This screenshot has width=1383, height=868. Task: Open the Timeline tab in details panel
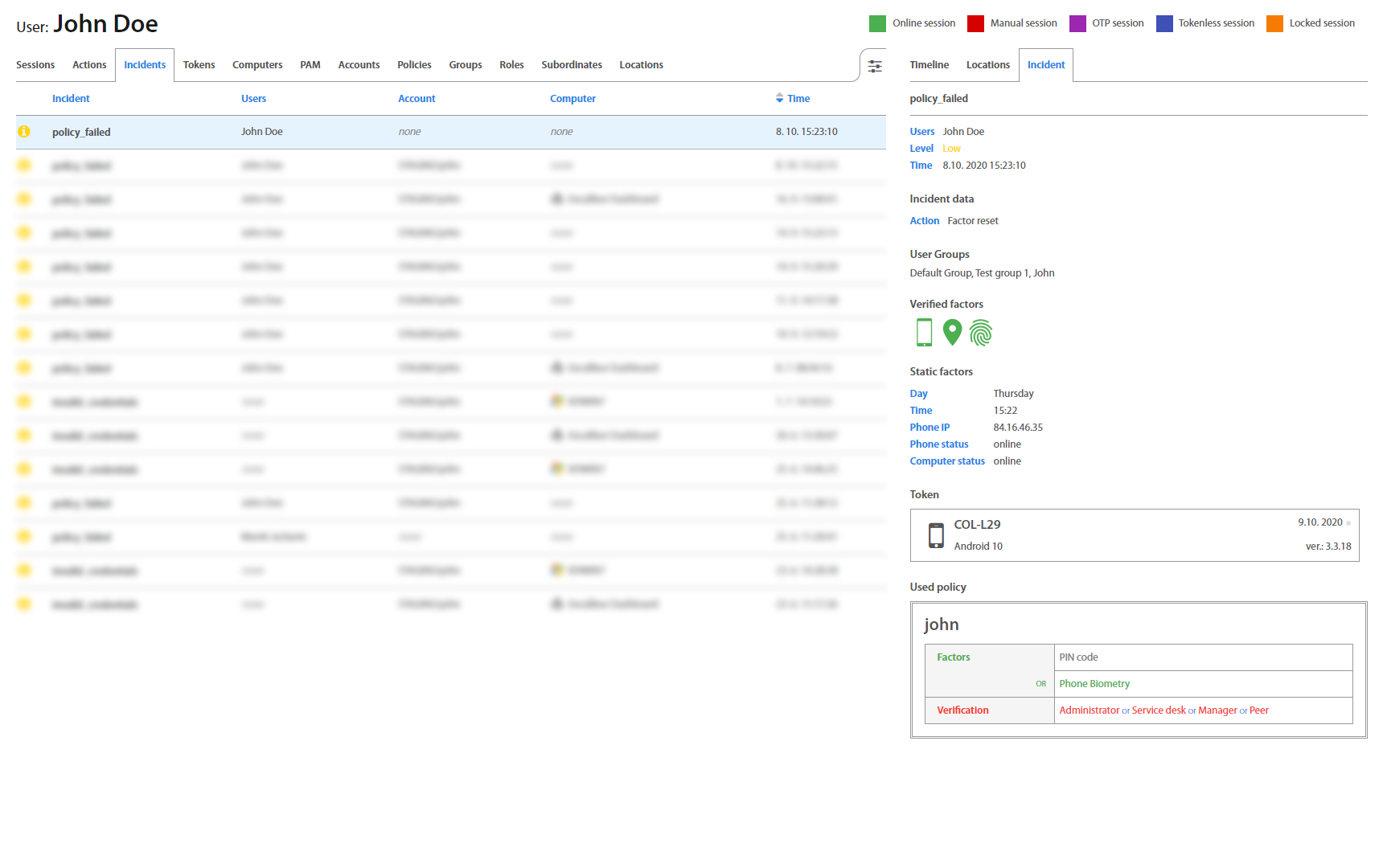click(x=929, y=65)
